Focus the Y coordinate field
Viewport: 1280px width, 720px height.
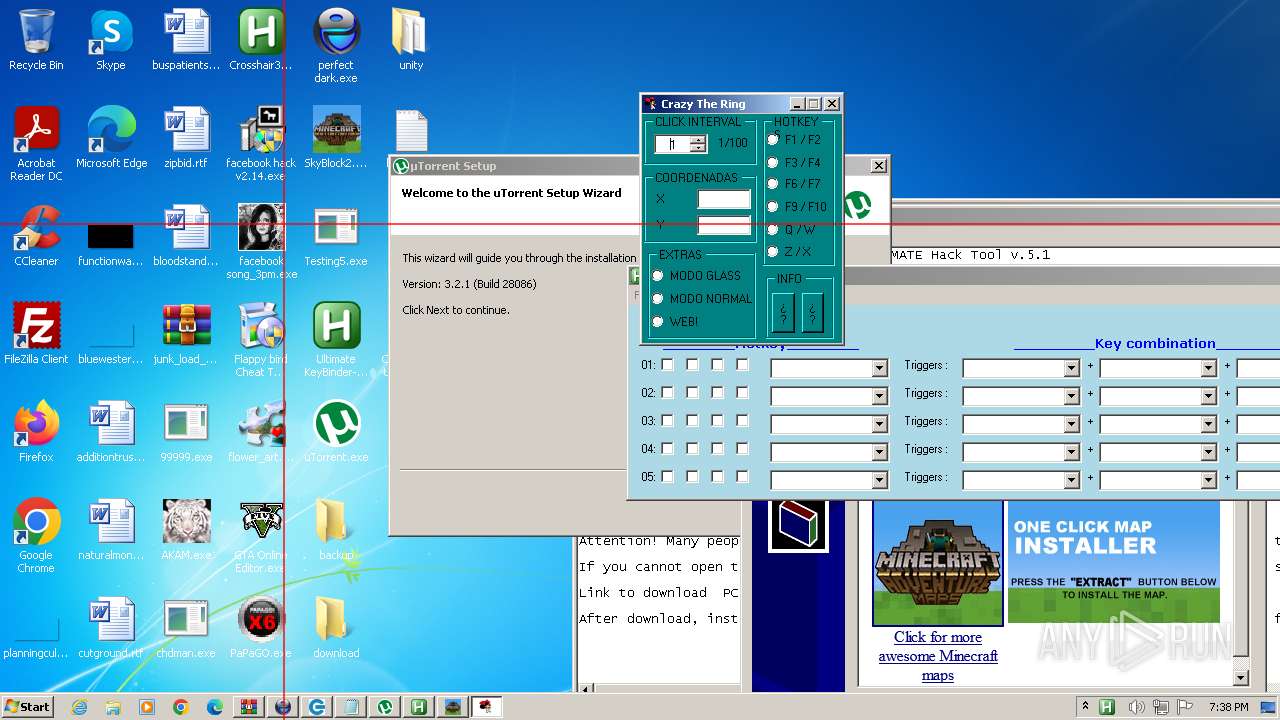[724, 225]
